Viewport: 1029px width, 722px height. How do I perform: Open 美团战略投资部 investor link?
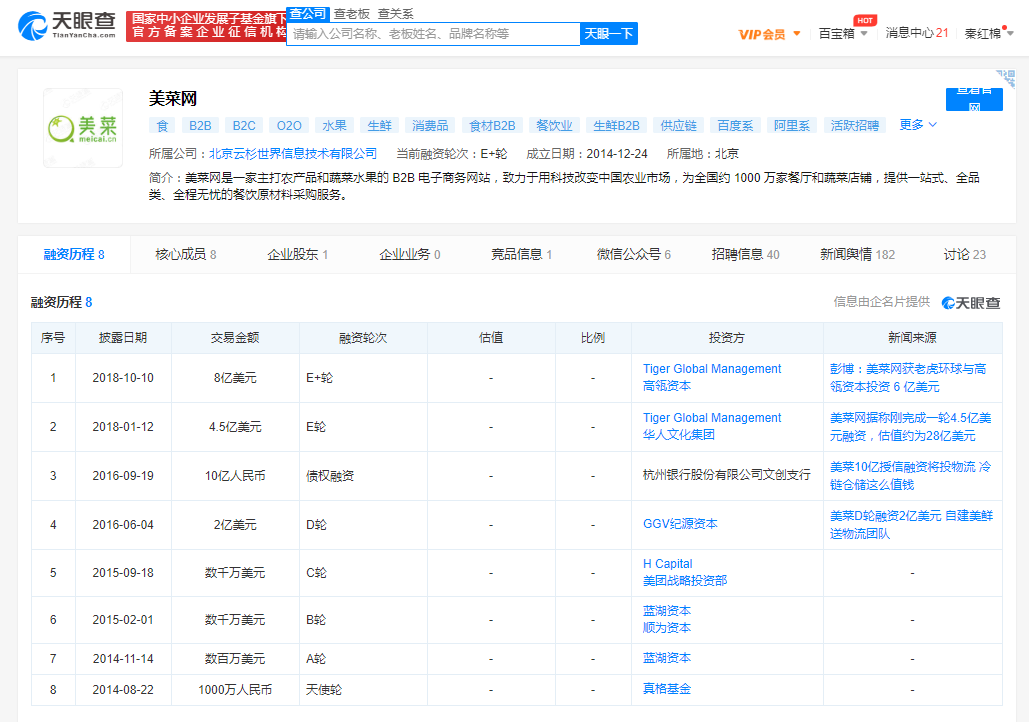pos(685,581)
